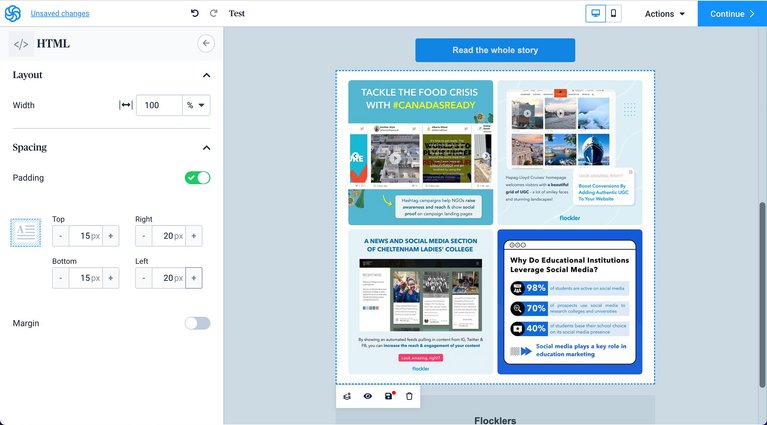
Task: Increase Top padding
Action: tap(111, 236)
